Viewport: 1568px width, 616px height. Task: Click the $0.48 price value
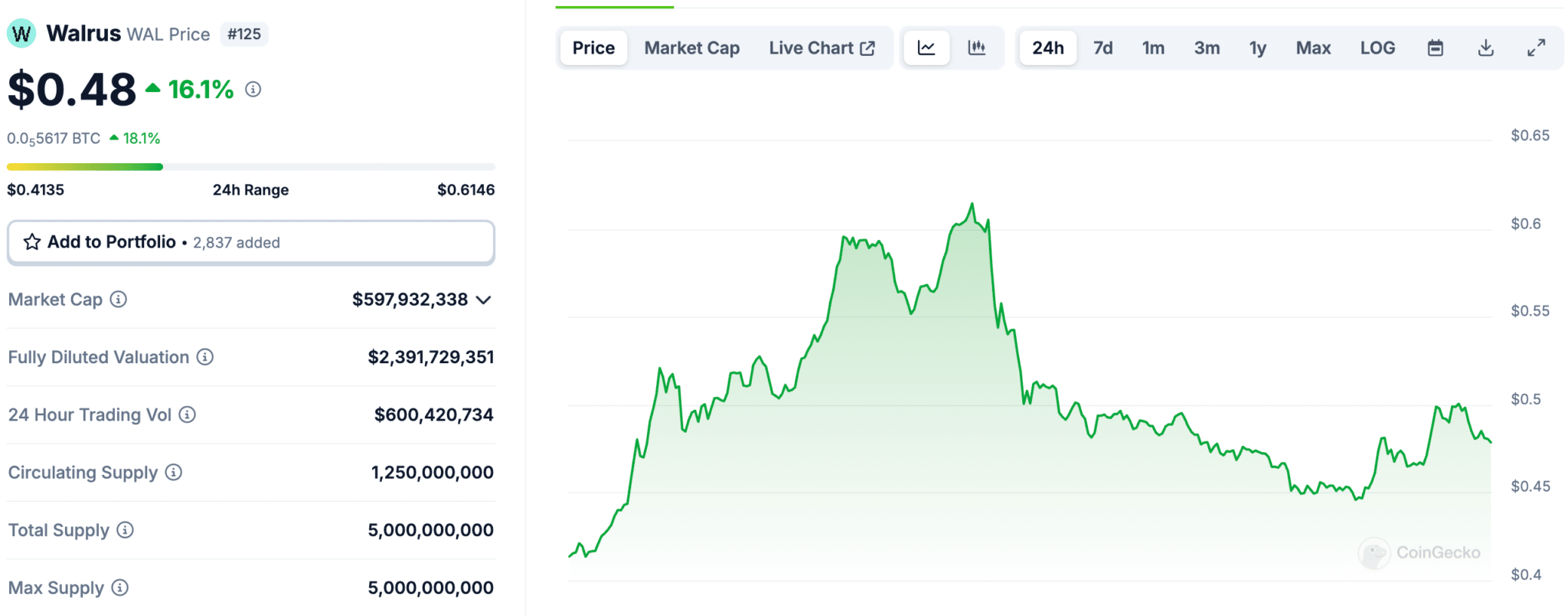click(72, 90)
